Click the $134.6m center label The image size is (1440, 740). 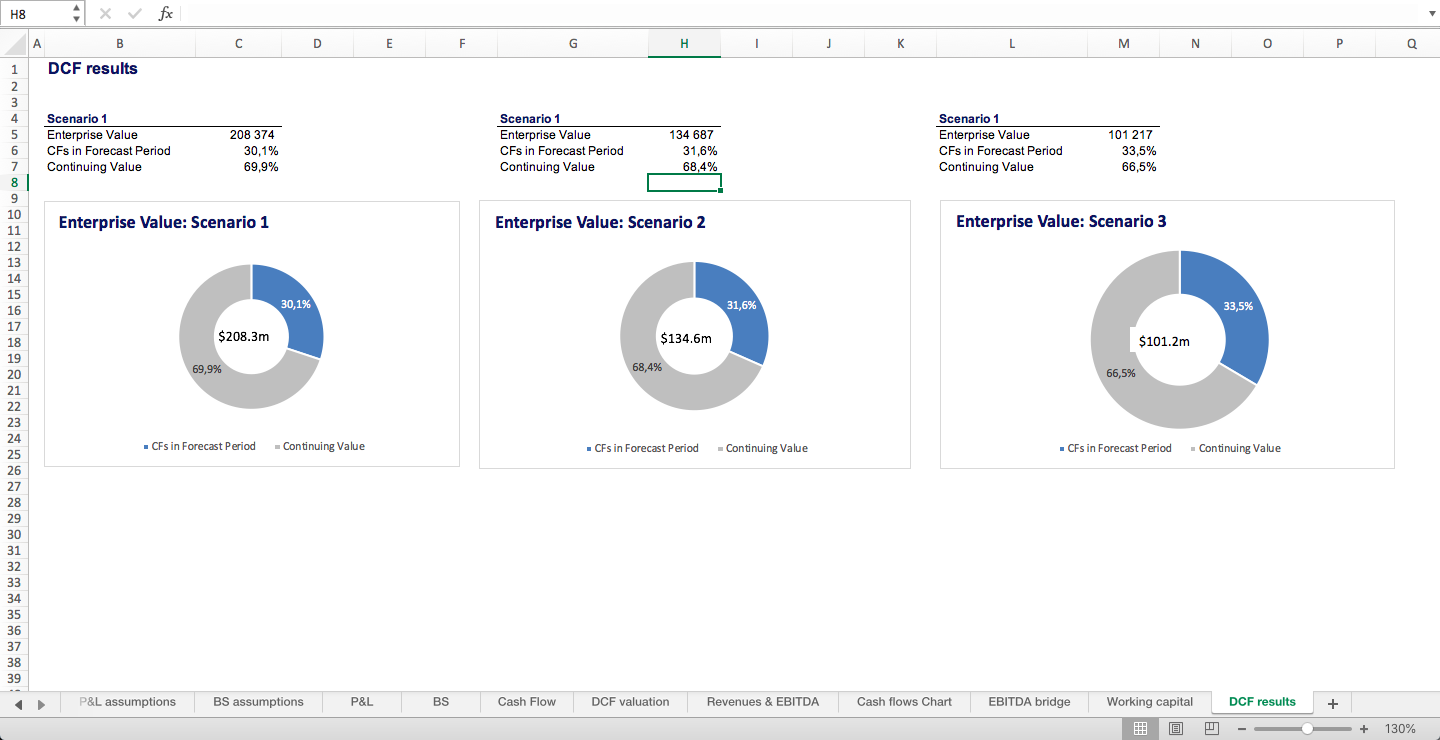pos(686,339)
